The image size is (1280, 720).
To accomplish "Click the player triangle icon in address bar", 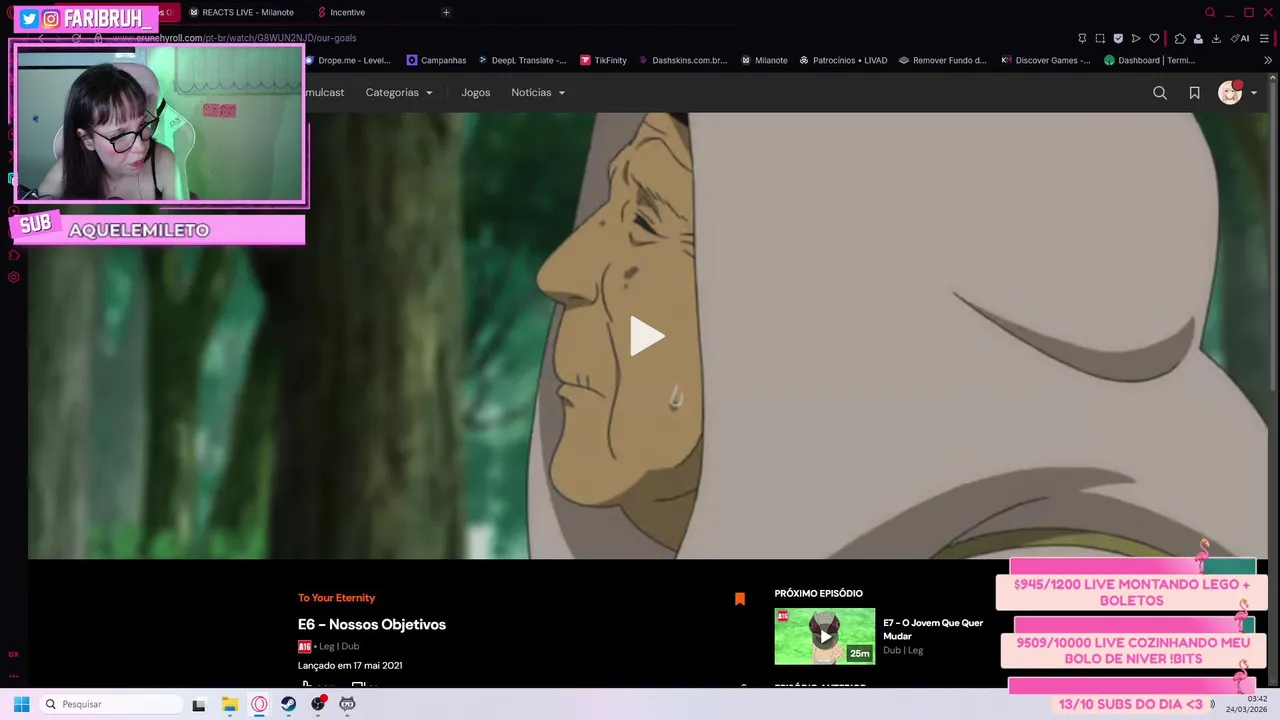I will tap(1136, 38).
